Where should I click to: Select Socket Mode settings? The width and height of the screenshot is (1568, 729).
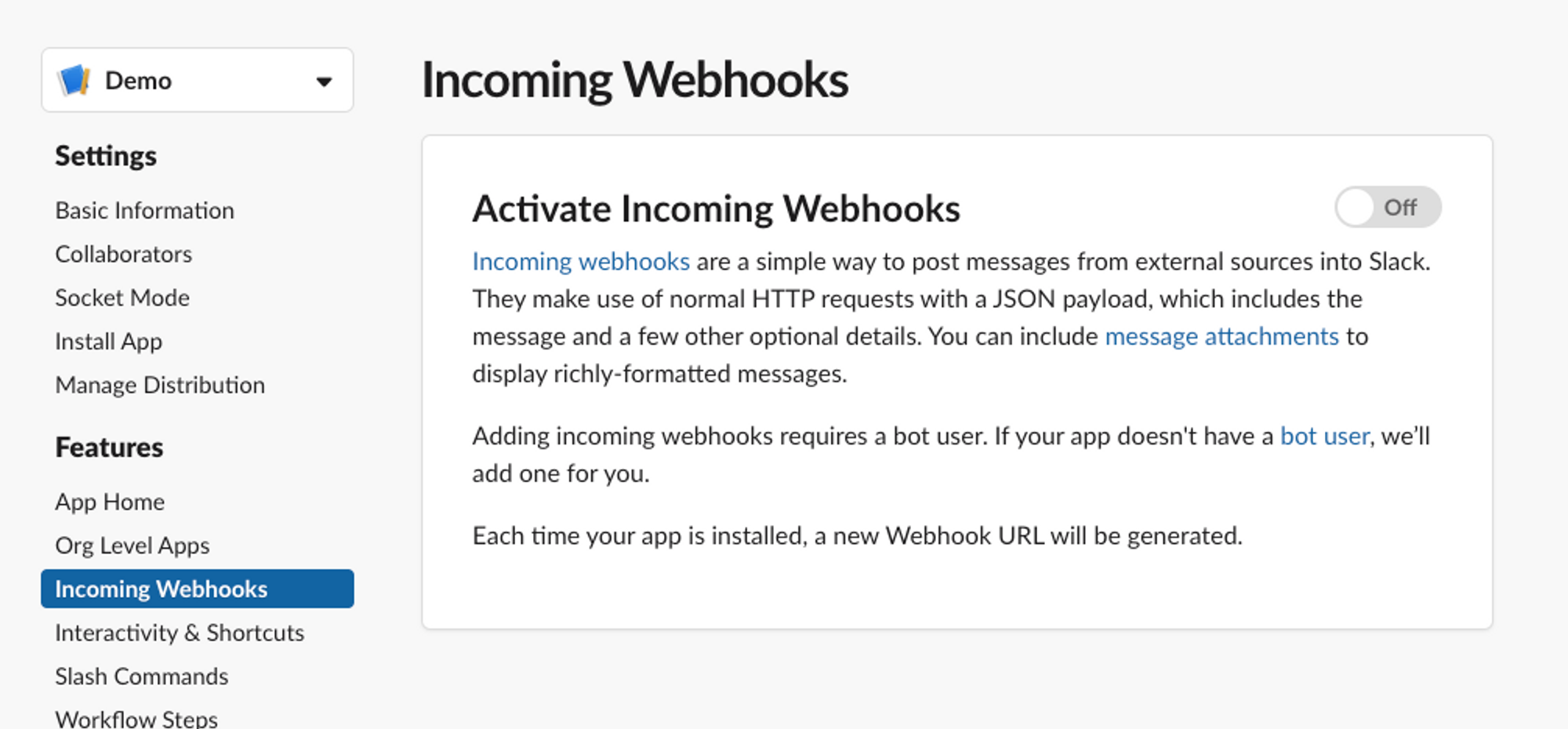(x=122, y=299)
